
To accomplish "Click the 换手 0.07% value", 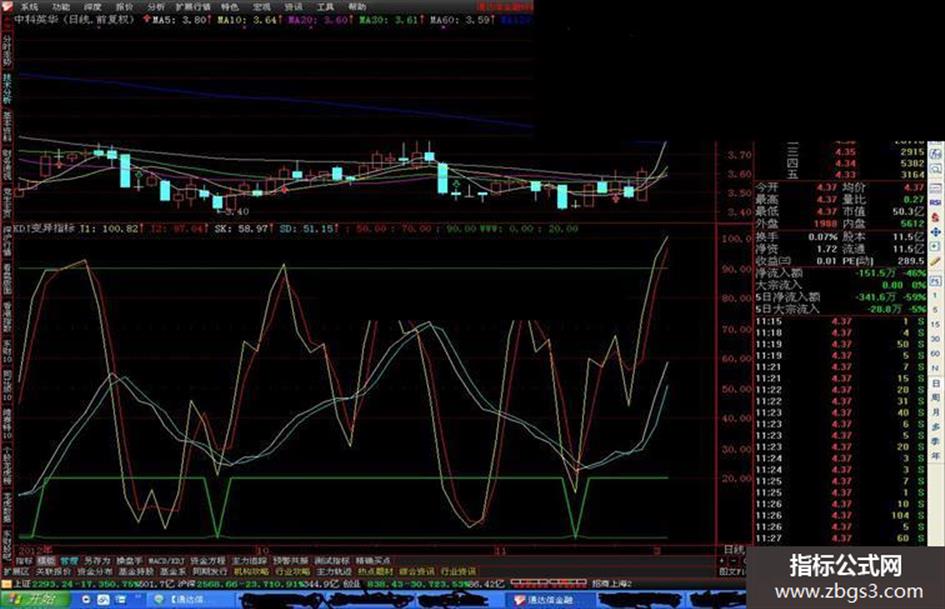I will pos(823,237).
